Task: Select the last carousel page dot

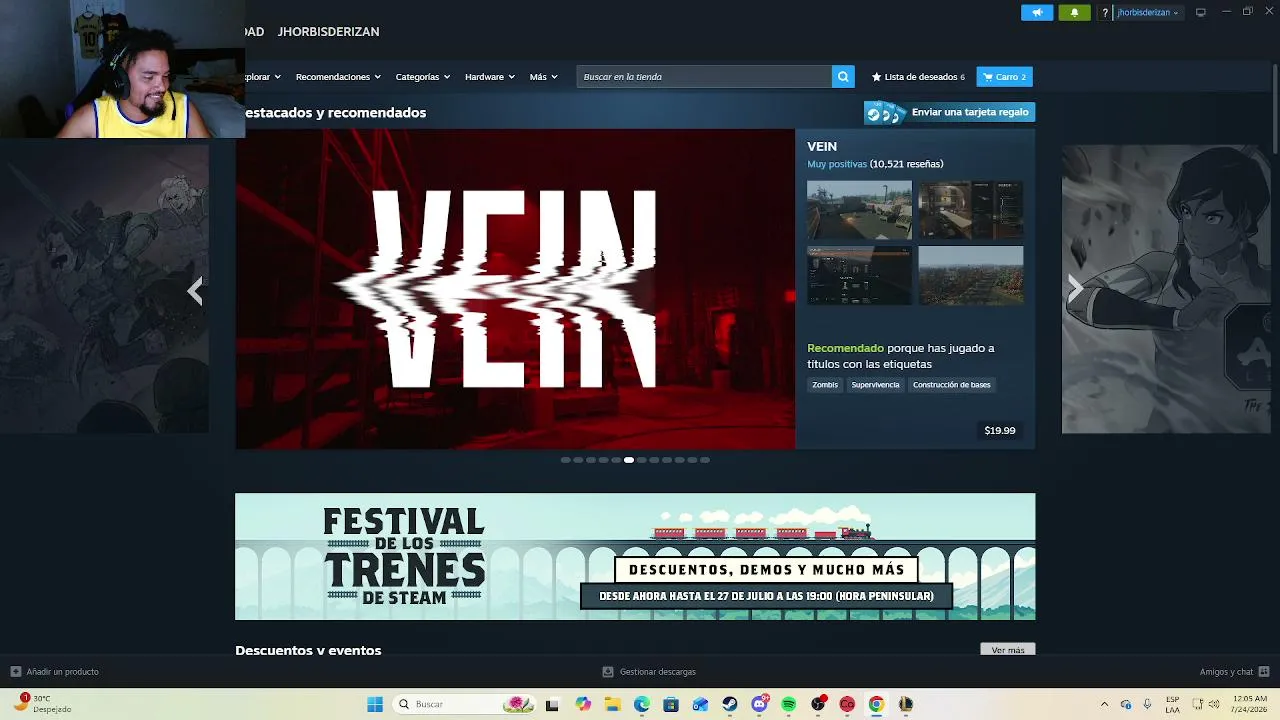Action: click(705, 460)
